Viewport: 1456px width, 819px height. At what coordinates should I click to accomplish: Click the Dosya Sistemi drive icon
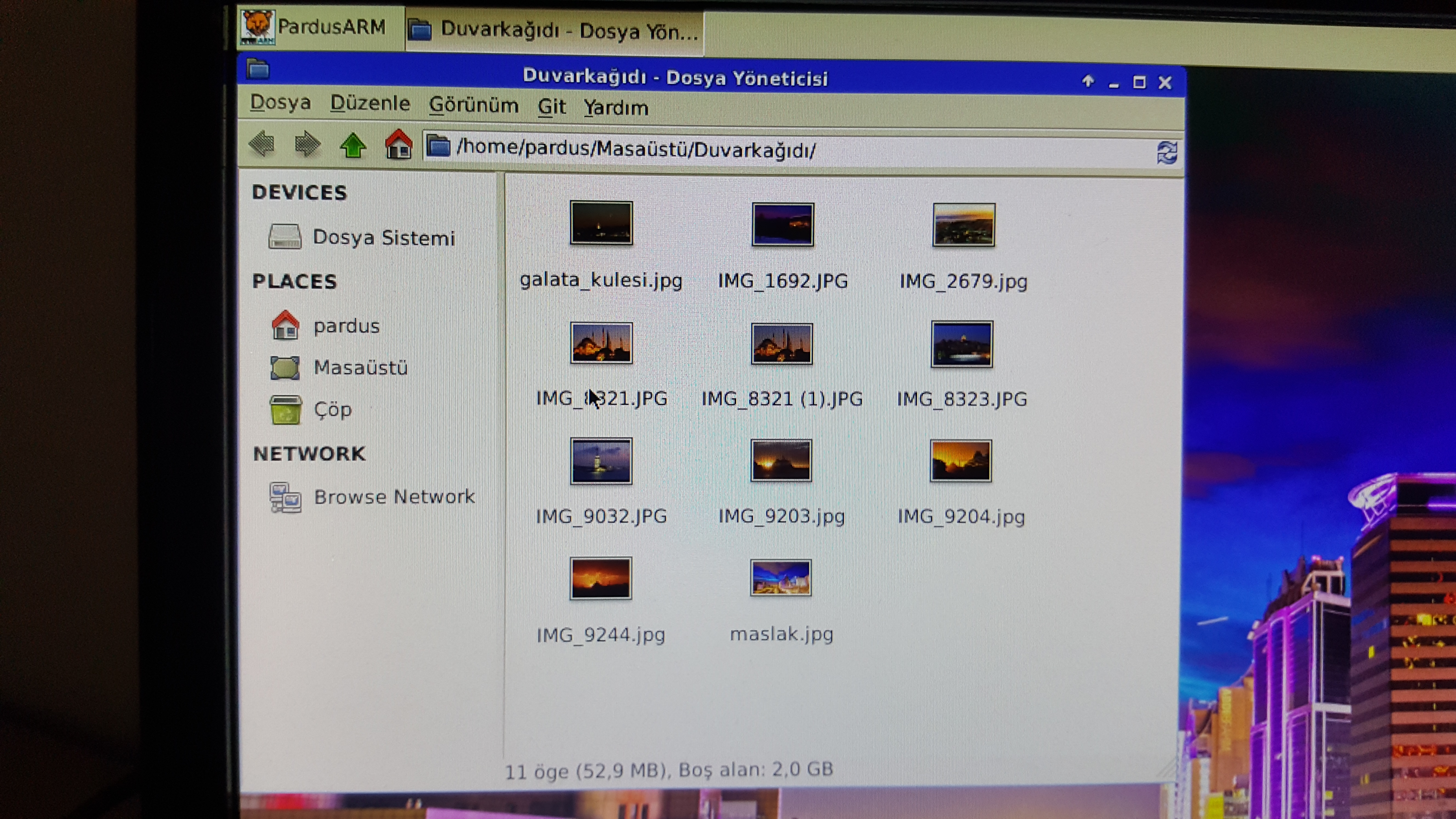click(285, 236)
